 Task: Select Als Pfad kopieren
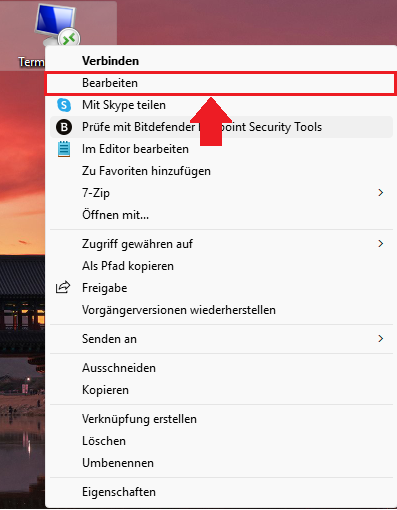[x=128, y=266]
